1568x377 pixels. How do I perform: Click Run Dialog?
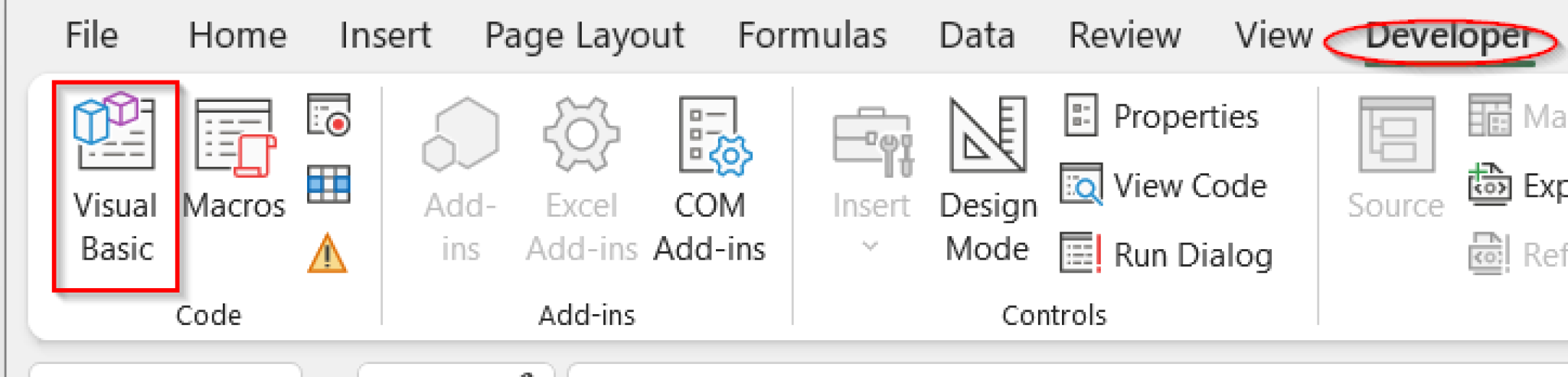pos(1168,254)
